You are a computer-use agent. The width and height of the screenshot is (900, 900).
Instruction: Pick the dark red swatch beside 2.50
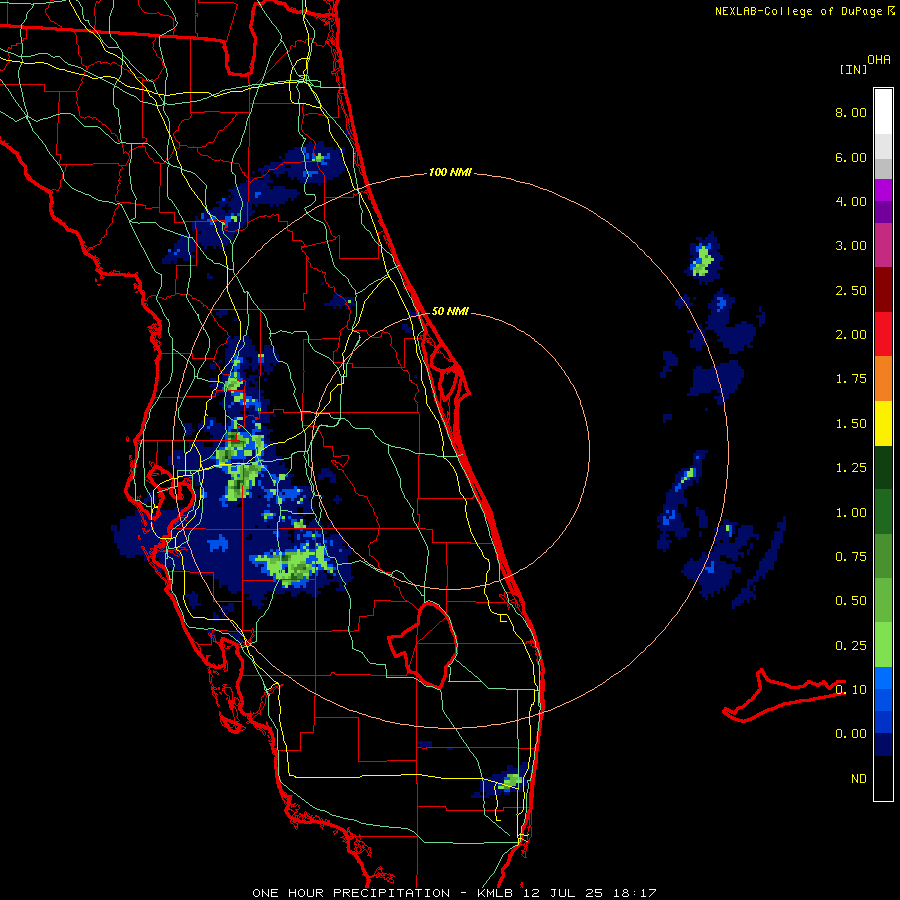[883, 290]
